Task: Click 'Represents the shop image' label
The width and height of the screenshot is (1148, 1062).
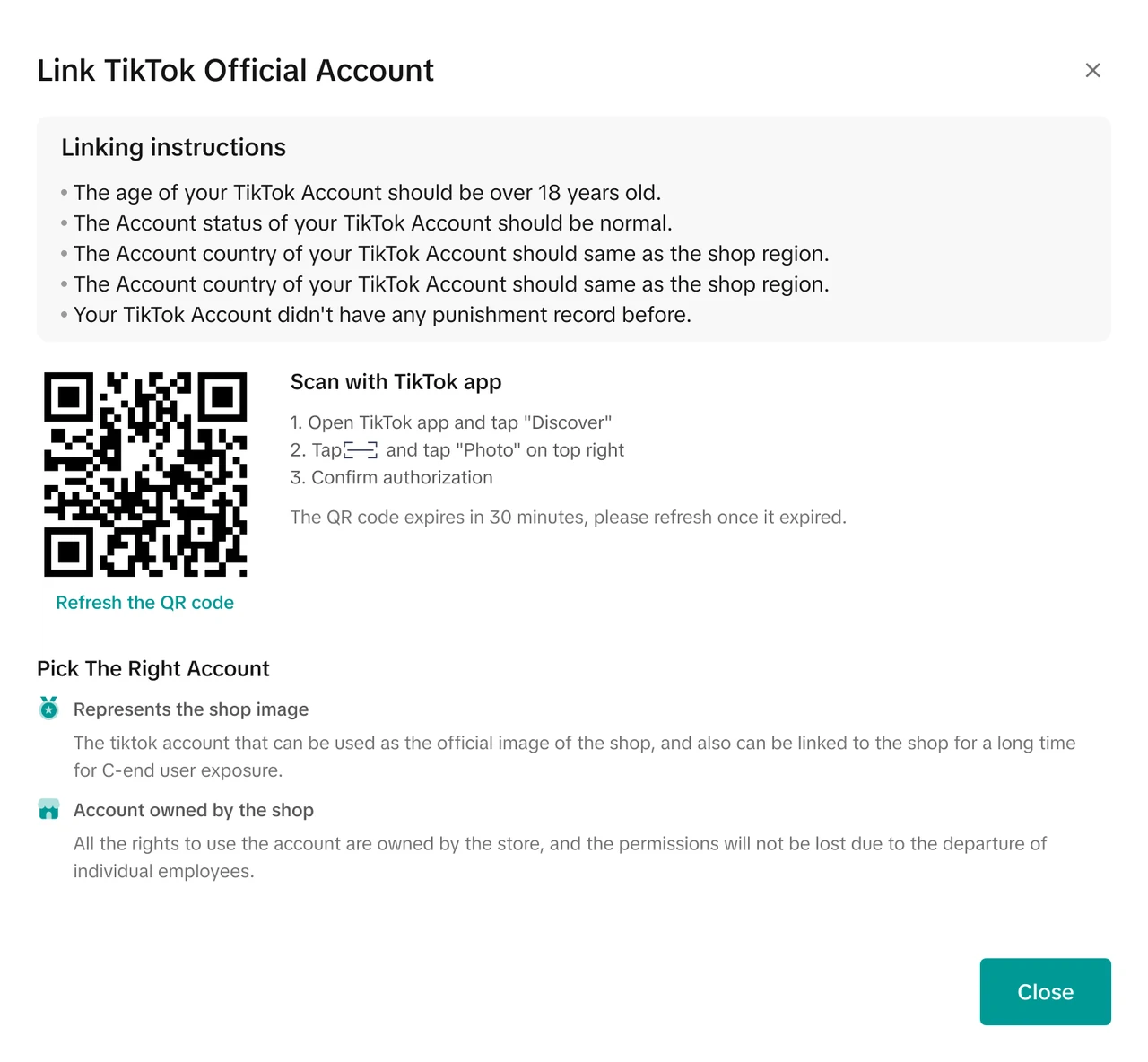Action: [x=191, y=709]
